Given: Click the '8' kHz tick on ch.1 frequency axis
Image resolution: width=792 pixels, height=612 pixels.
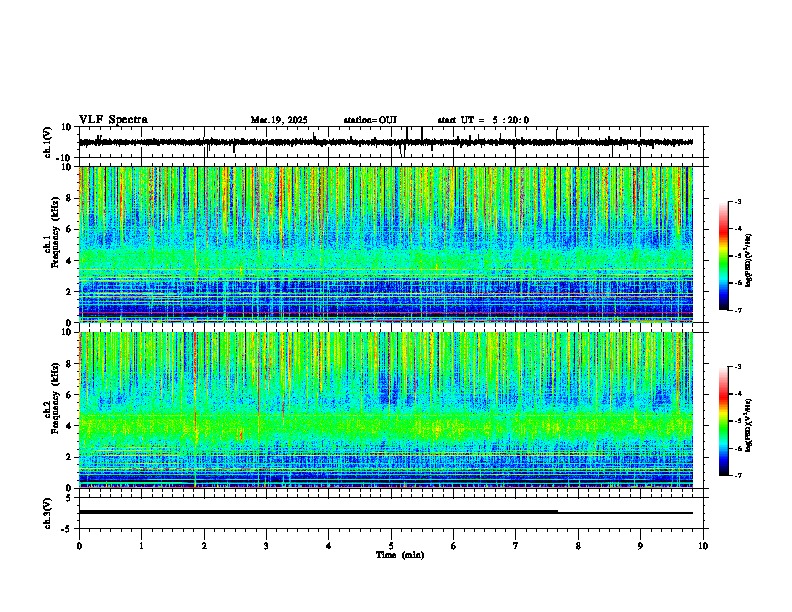Looking at the screenshot, I should [x=71, y=198].
